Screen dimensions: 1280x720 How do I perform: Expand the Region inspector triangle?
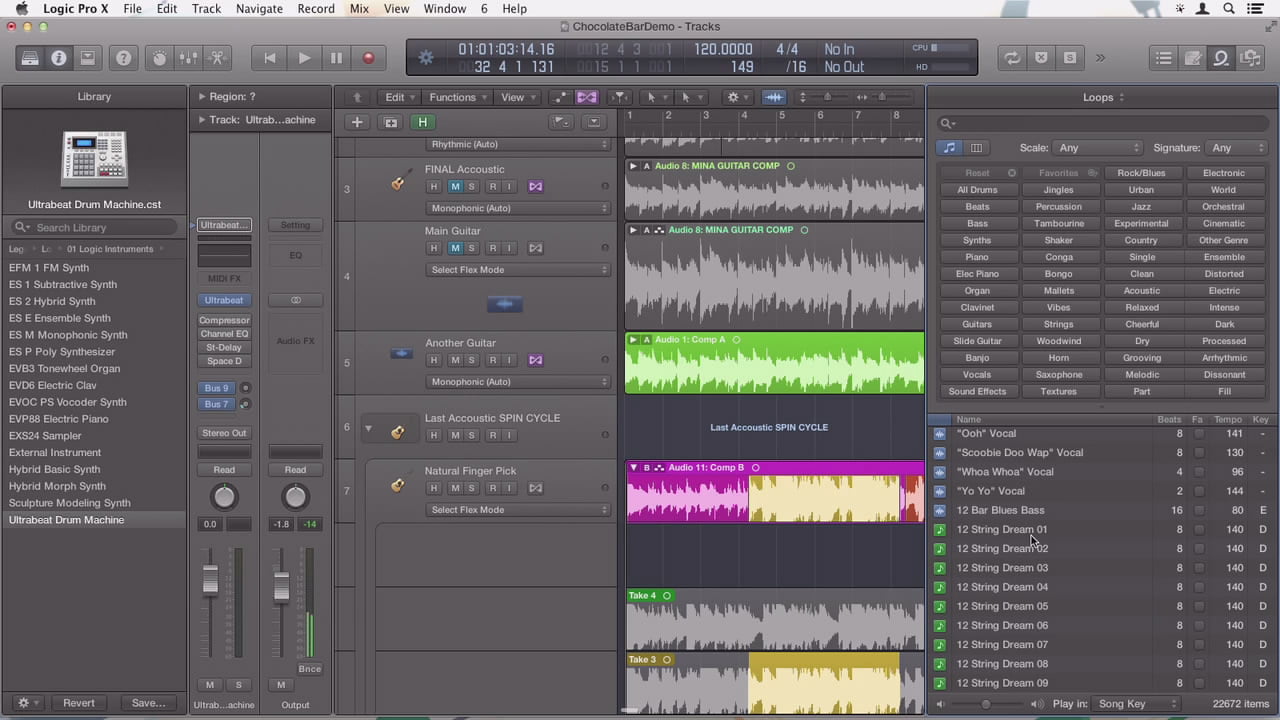pyautogui.click(x=202, y=97)
